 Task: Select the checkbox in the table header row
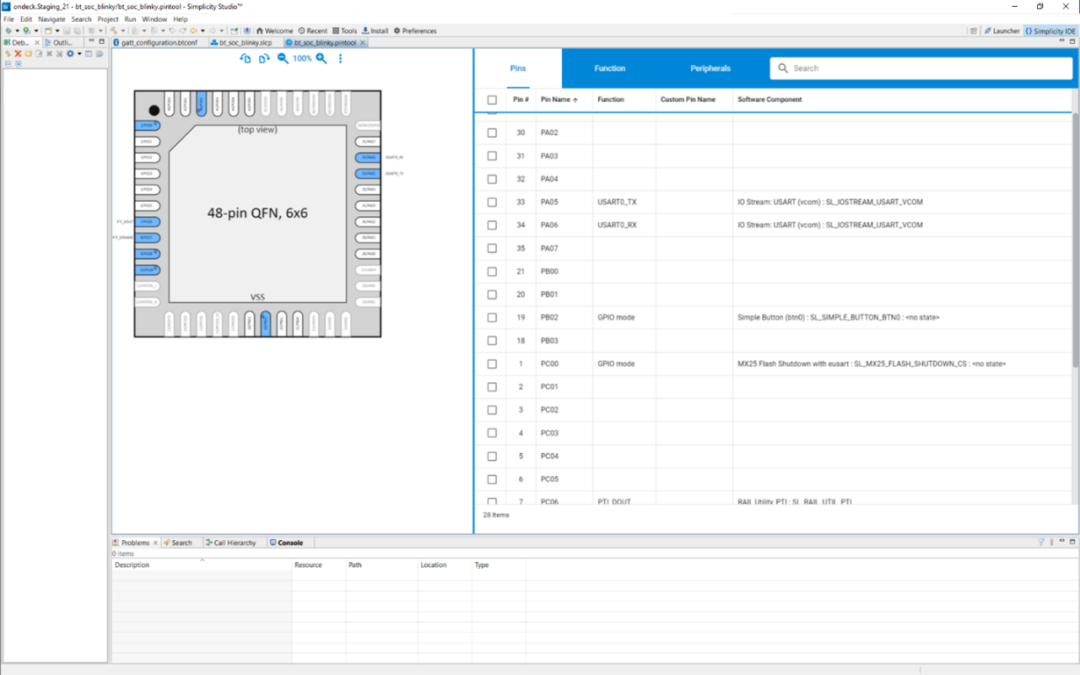(489, 100)
